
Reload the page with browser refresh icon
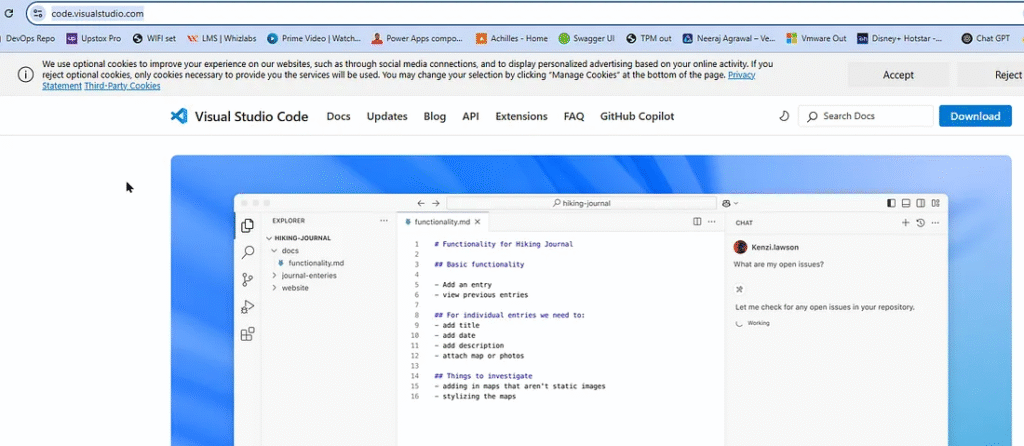[9, 13]
